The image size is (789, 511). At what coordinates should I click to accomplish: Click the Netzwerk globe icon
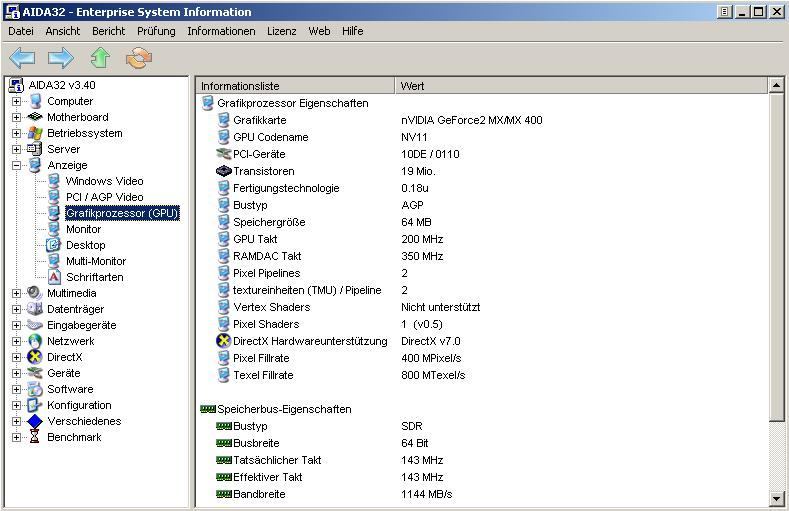tap(35, 341)
